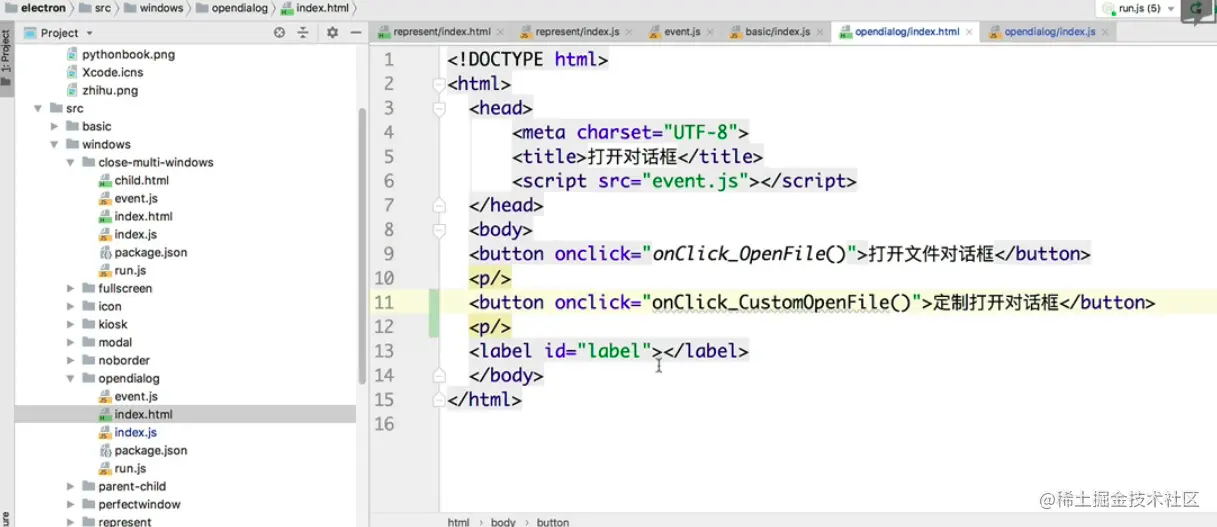
Task: Fold the <body> block at line 8
Action: 439,230
